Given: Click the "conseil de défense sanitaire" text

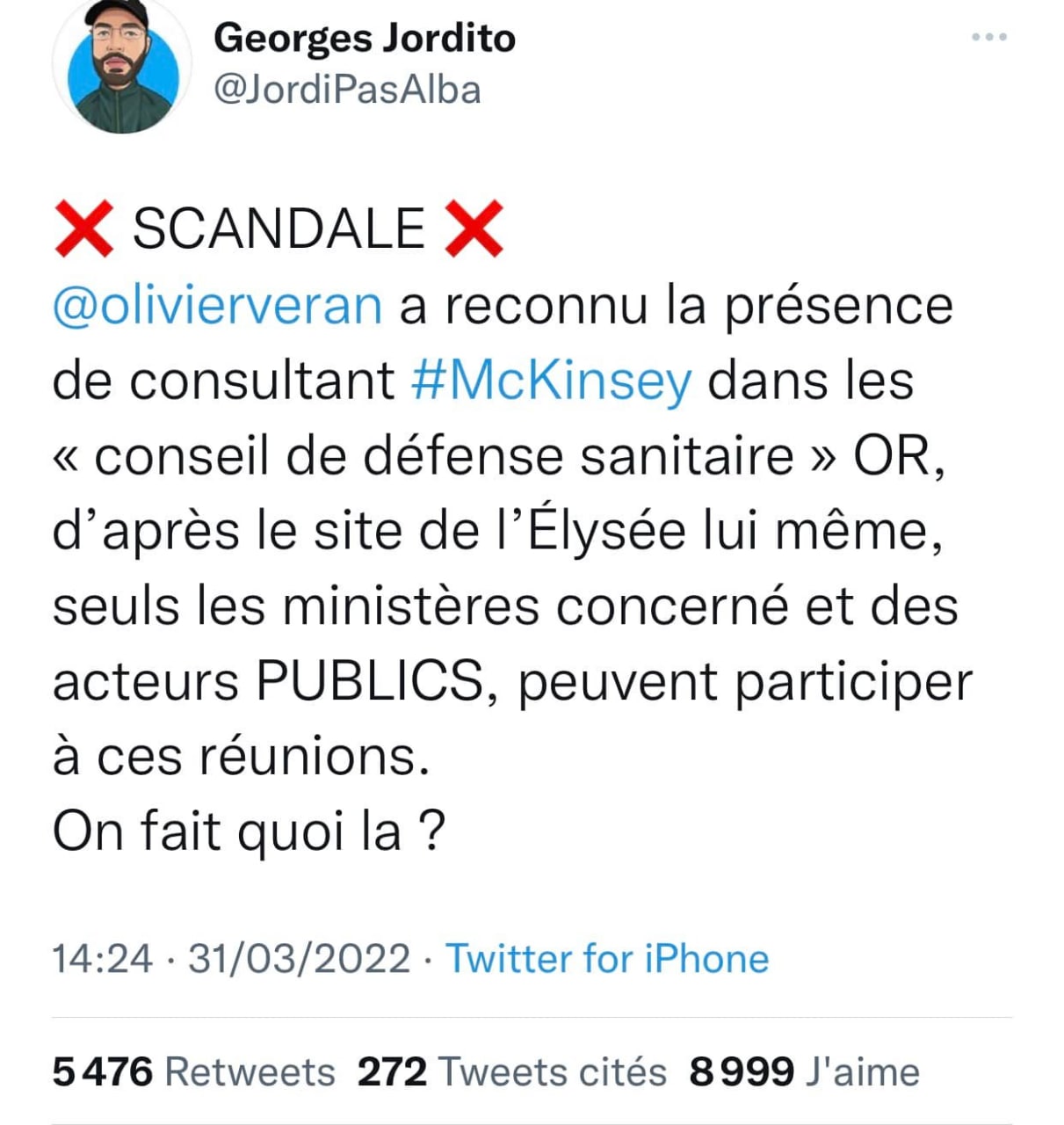Looking at the screenshot, I should (x=444, y=456).
